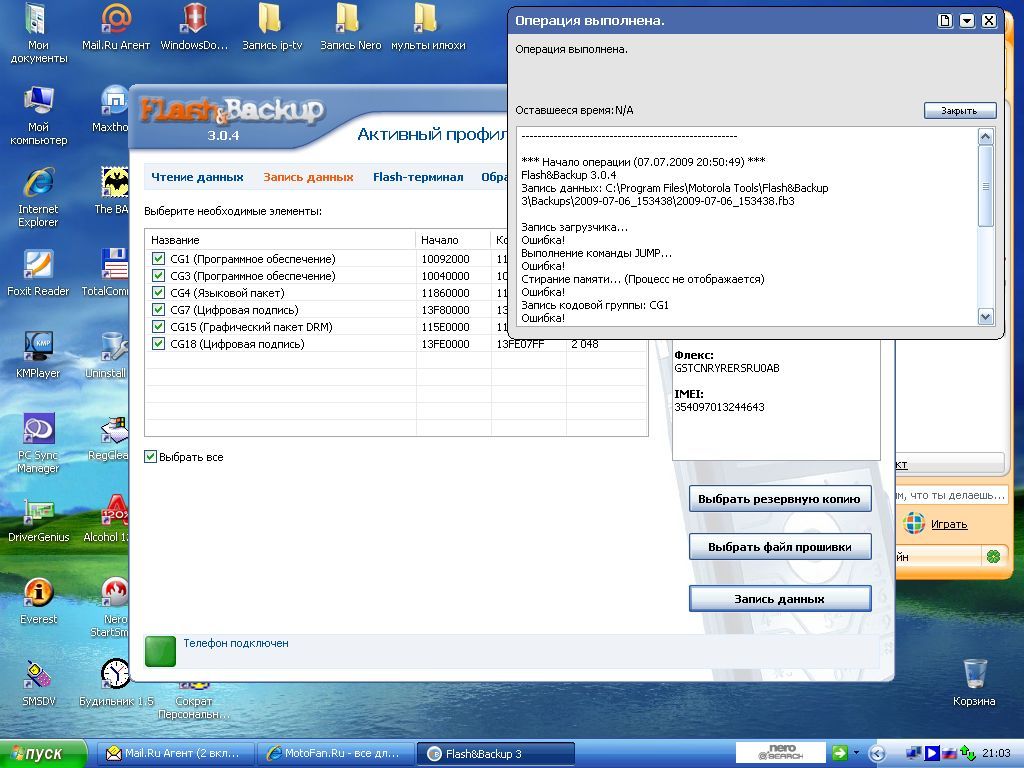Screen dimensions: 1024x768
Task: Click the Запись данных button at the bottom right
Action: click(x=780, y=599)
